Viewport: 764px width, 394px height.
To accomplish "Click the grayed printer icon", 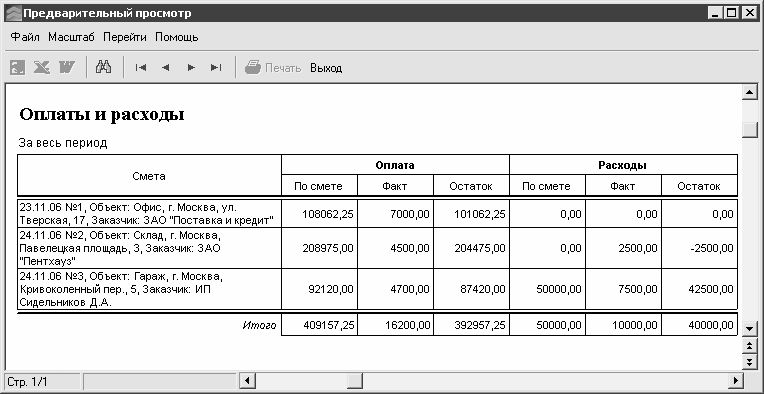I will (x=252, y=67).
